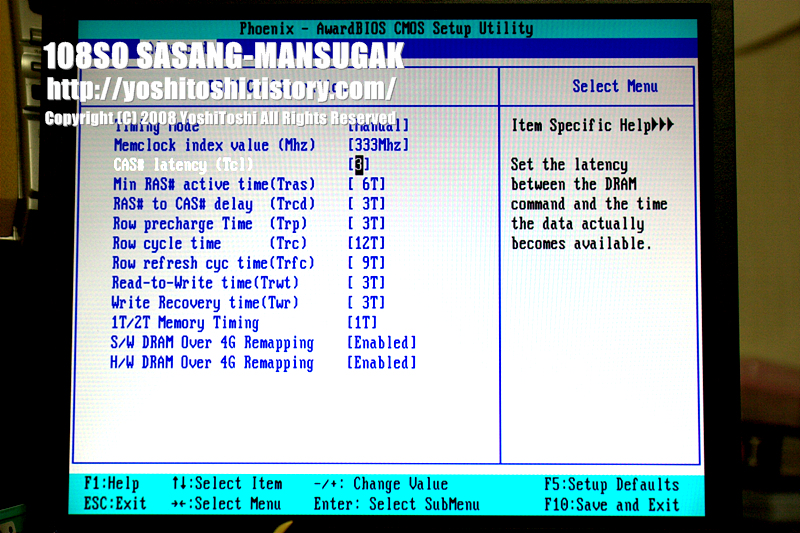This screenshot has height=533, width=800.
Task: Toggle 1T/2T Memory Timing value [1T]
Action: (x=362, y=323)
